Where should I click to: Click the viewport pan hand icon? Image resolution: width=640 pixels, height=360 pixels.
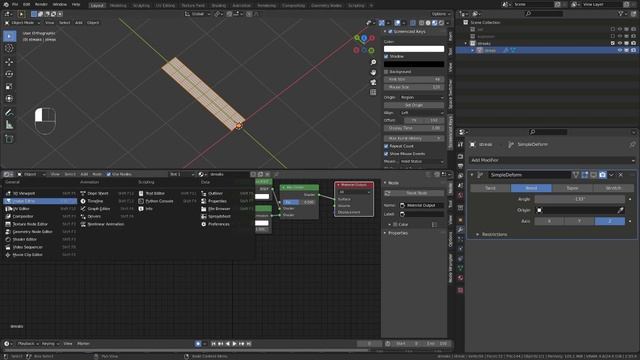(373, 72)
